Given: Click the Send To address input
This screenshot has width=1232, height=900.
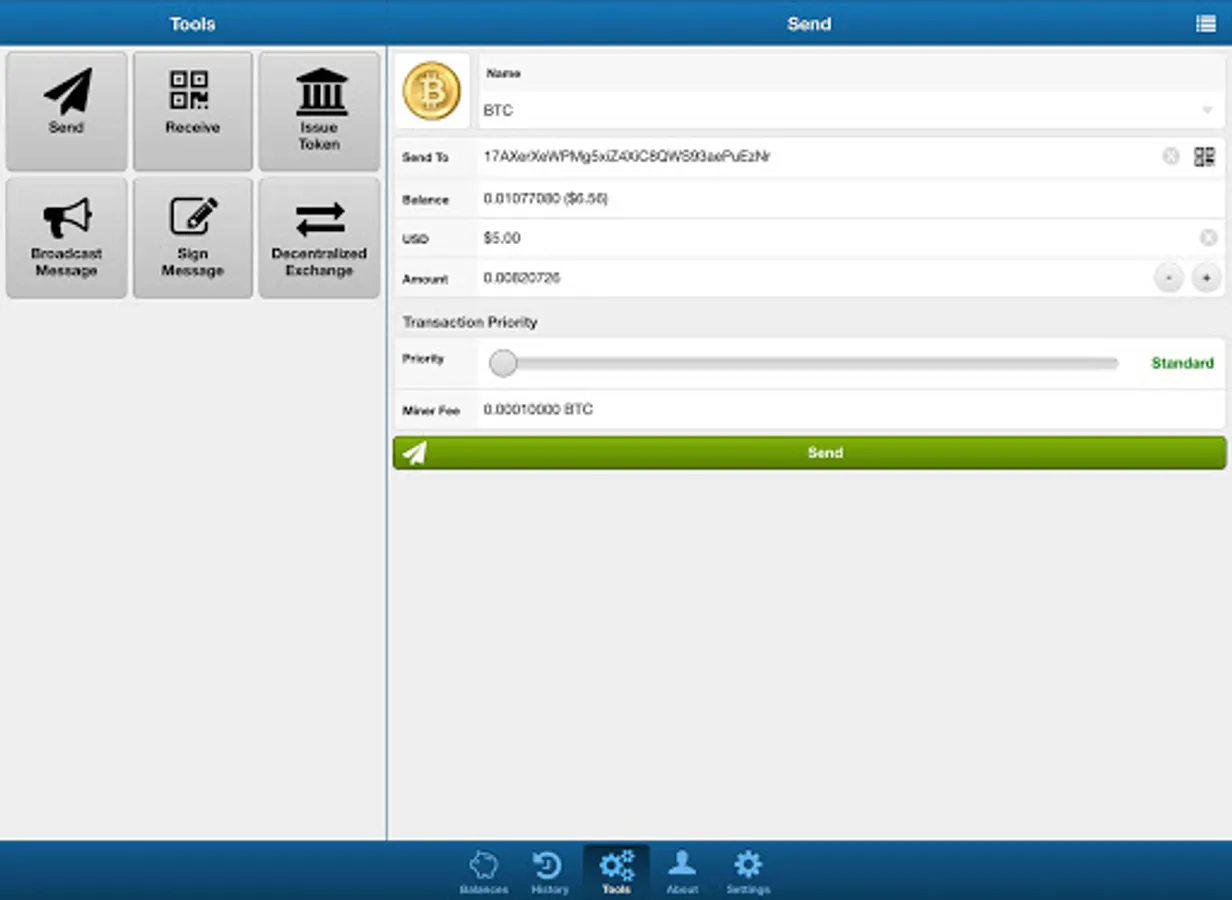Looking at the screenshot, I should pyautogui.click(x=817, y=157).
